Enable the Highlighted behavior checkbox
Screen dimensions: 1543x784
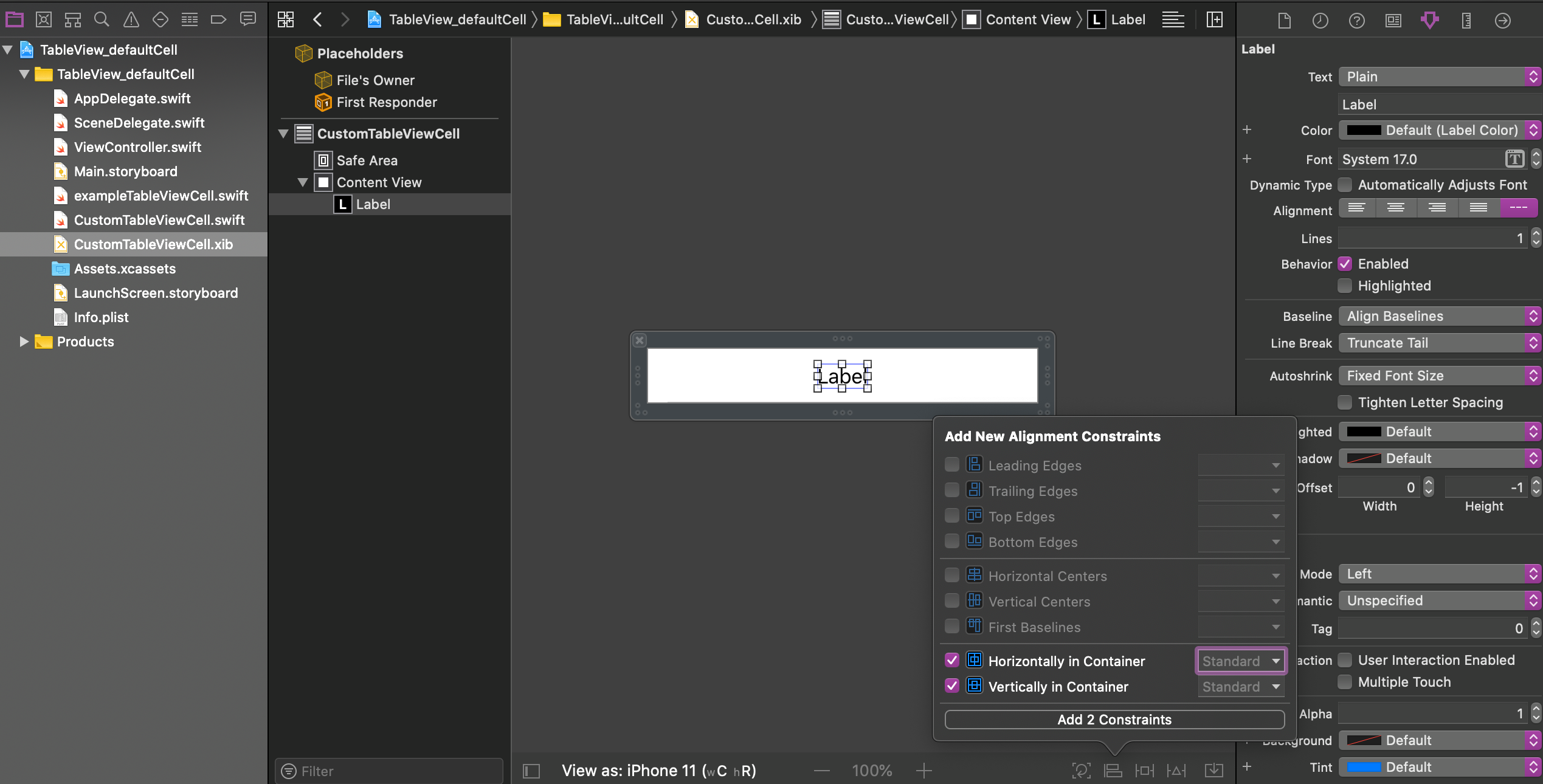(x=1345, y=286)
